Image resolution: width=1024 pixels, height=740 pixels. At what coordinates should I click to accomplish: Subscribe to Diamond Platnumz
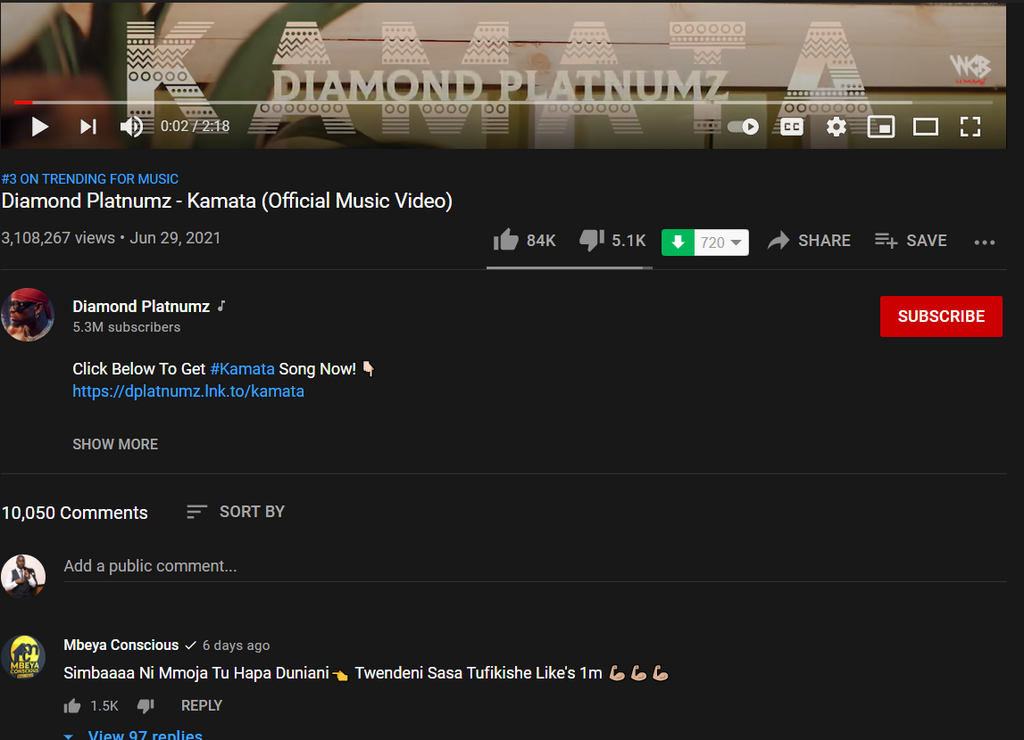[x=941, y=316]
